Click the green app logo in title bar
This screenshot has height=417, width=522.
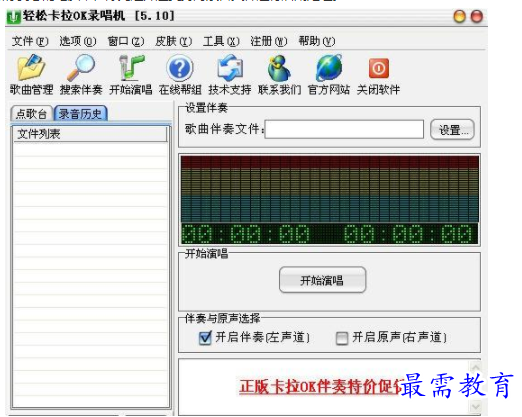coord(14,17)
